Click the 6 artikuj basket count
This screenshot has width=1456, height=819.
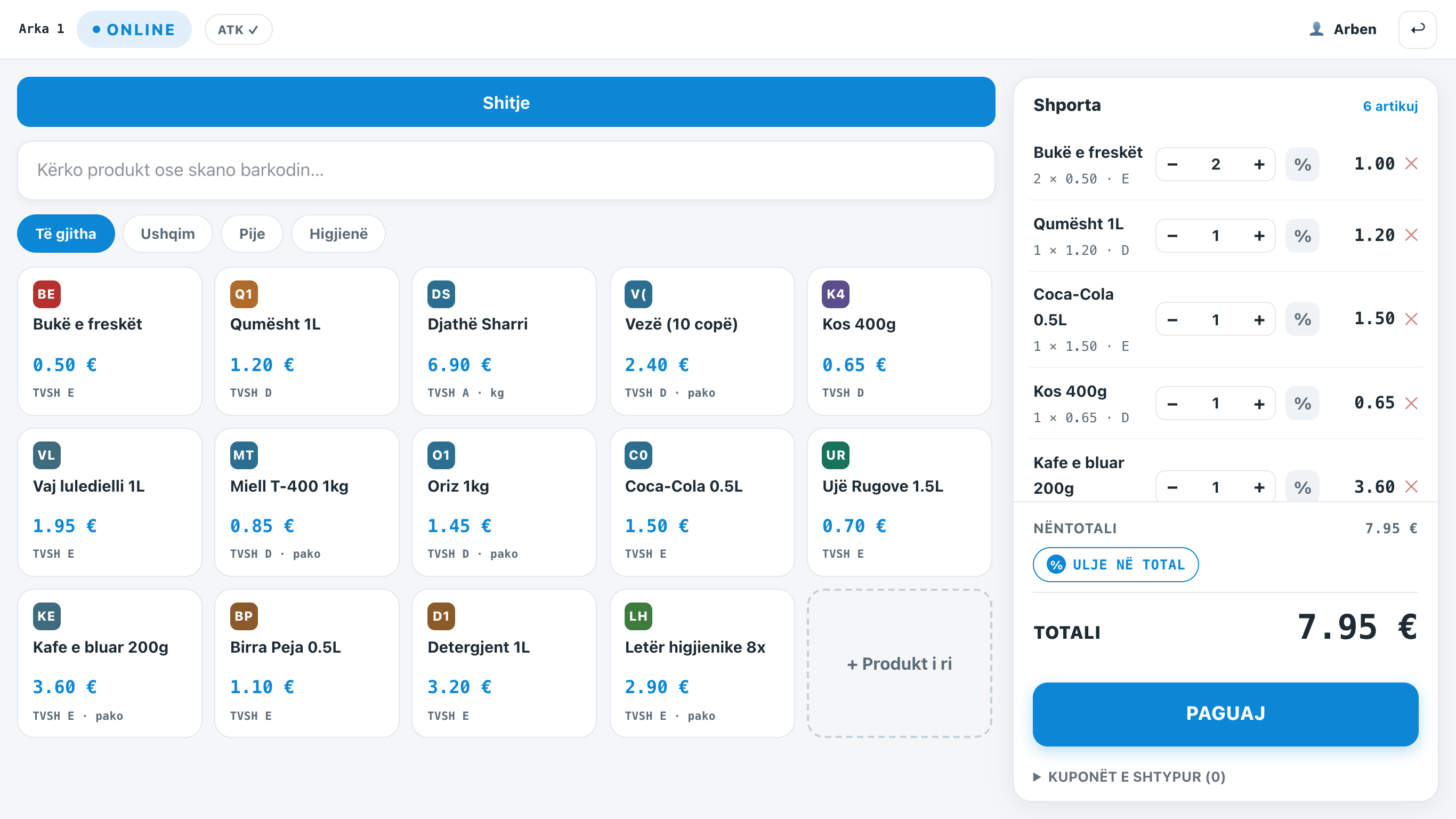point(1390,106)
